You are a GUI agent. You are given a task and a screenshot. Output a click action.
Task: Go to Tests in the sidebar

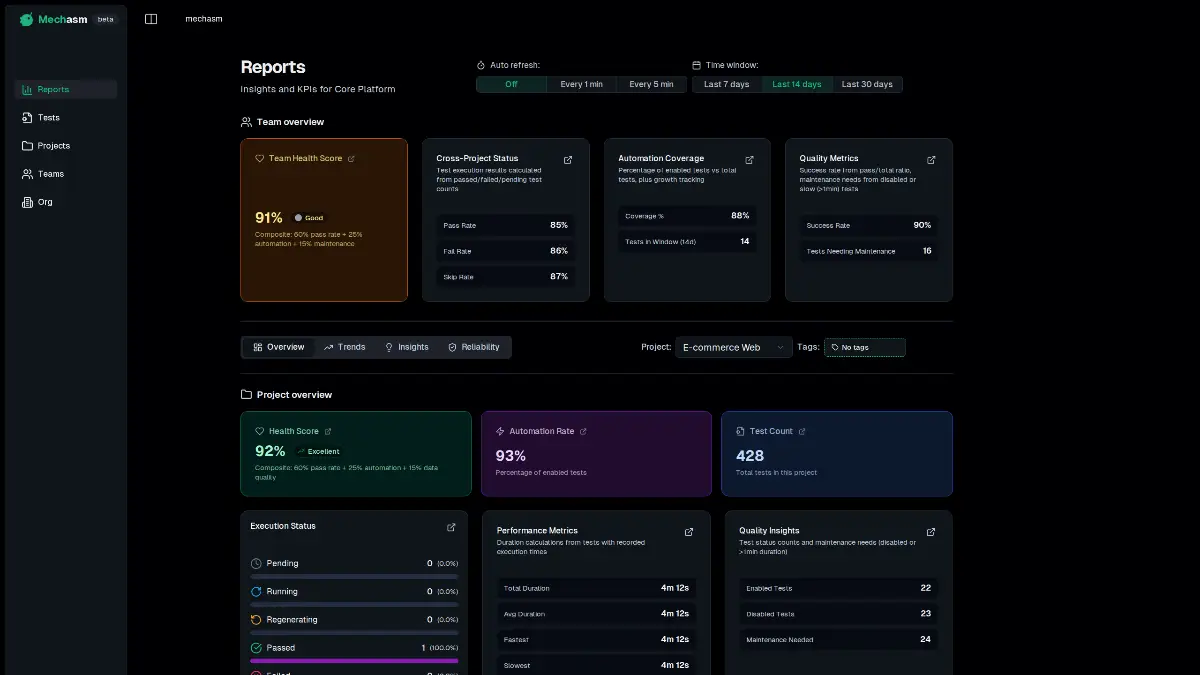[x=48, y=118]
